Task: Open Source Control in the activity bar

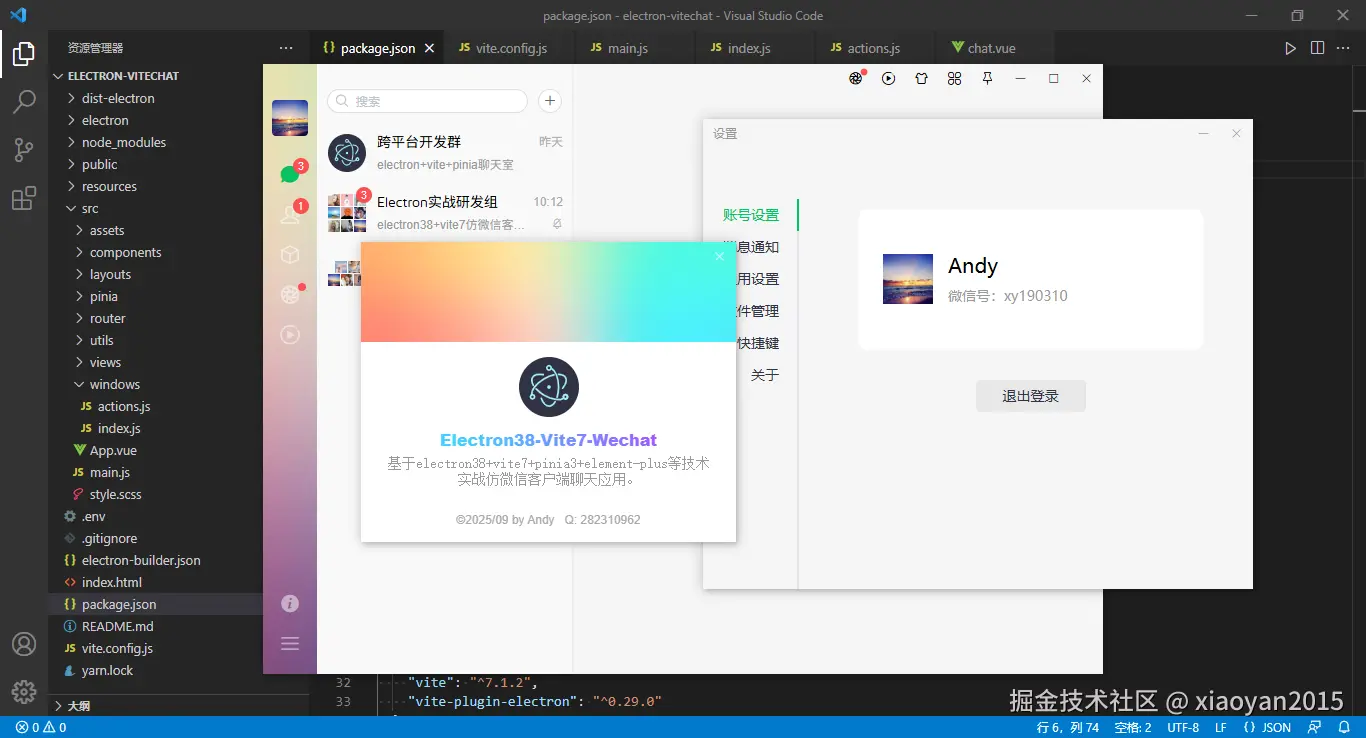Action: (24, 149)
